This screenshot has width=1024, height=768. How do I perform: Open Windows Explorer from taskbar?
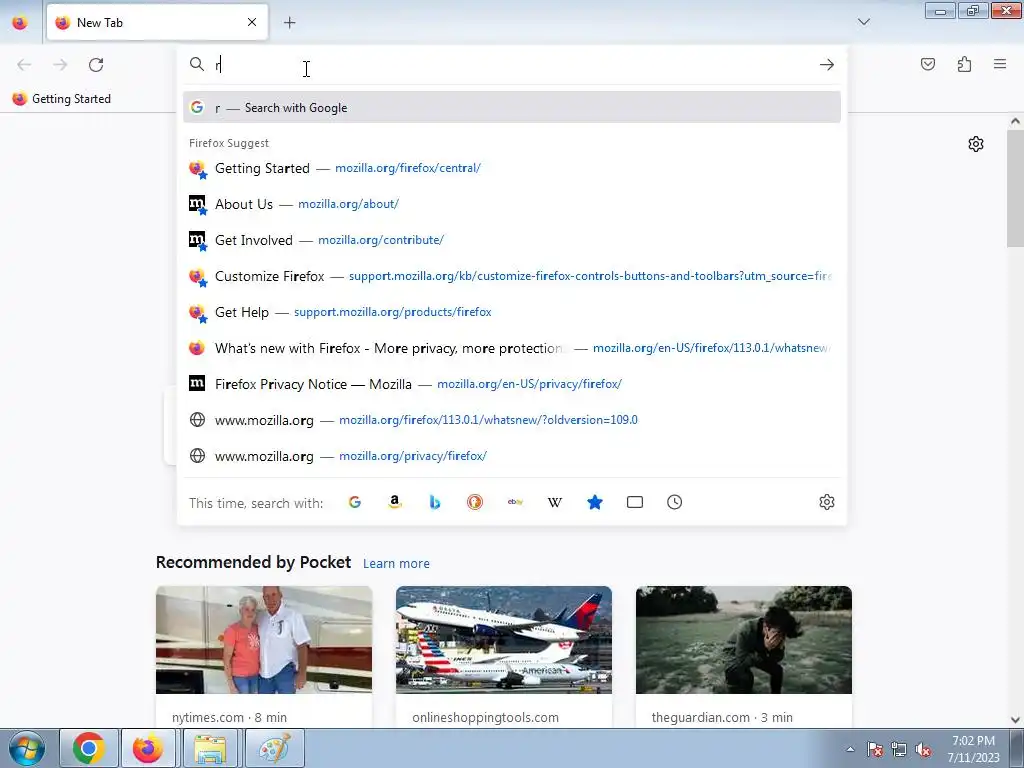[209, 748]
